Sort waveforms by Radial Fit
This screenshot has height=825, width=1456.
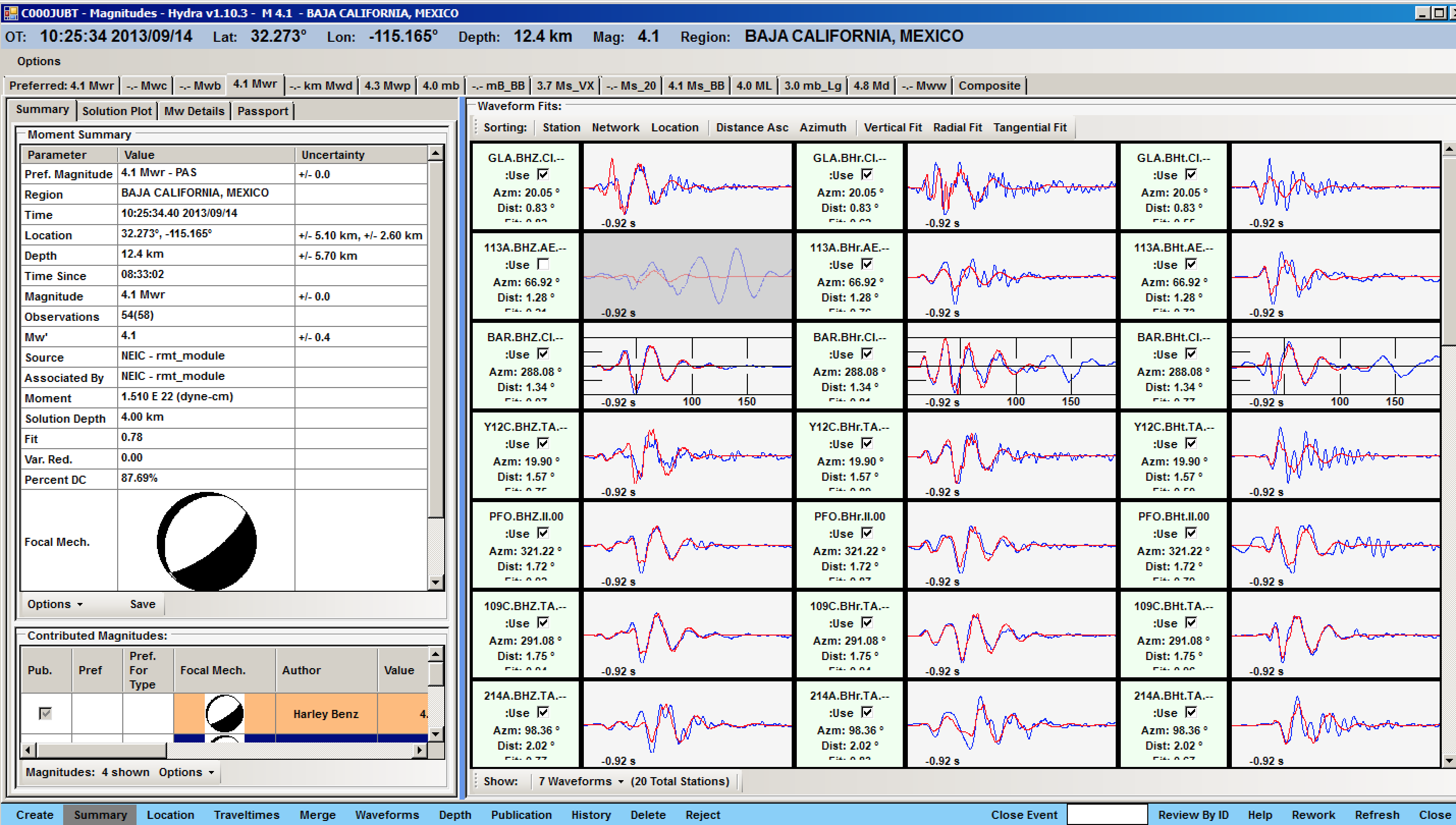pyautogui.click(x=957, y=127)
